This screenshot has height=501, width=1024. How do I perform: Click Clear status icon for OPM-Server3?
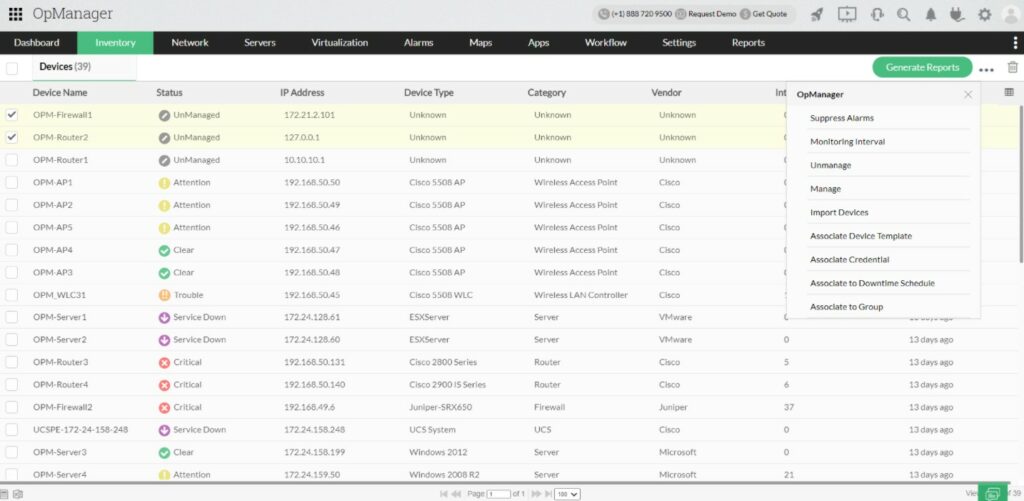tap(165, 453)
